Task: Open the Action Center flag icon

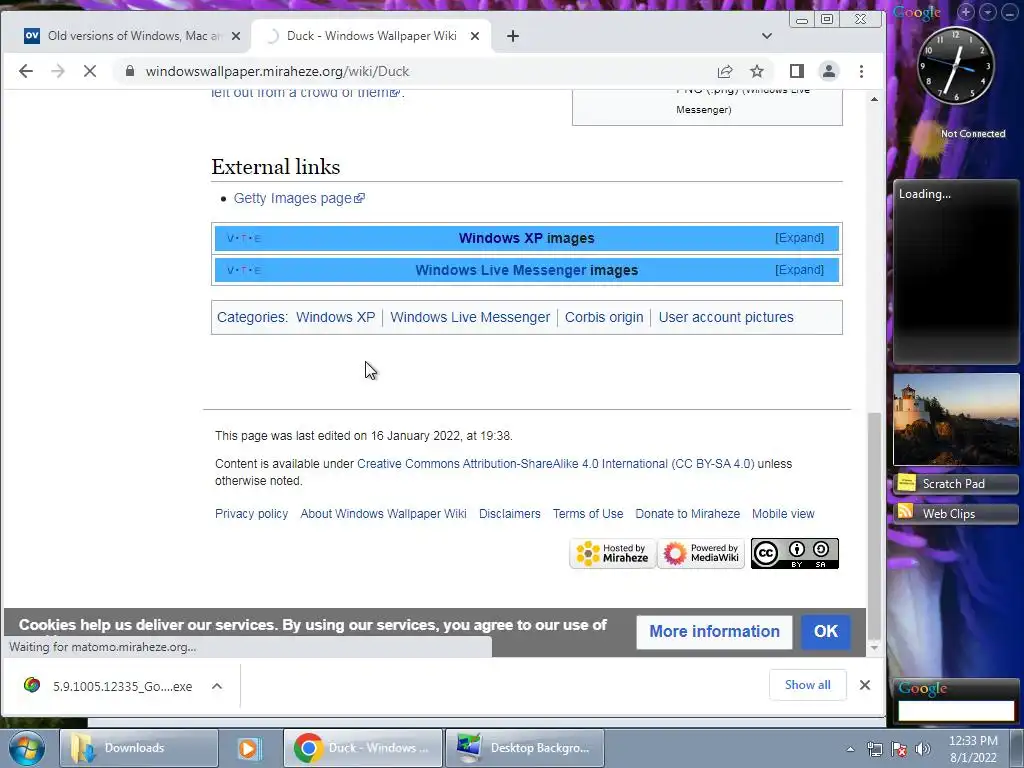Action: click(899, 749)
